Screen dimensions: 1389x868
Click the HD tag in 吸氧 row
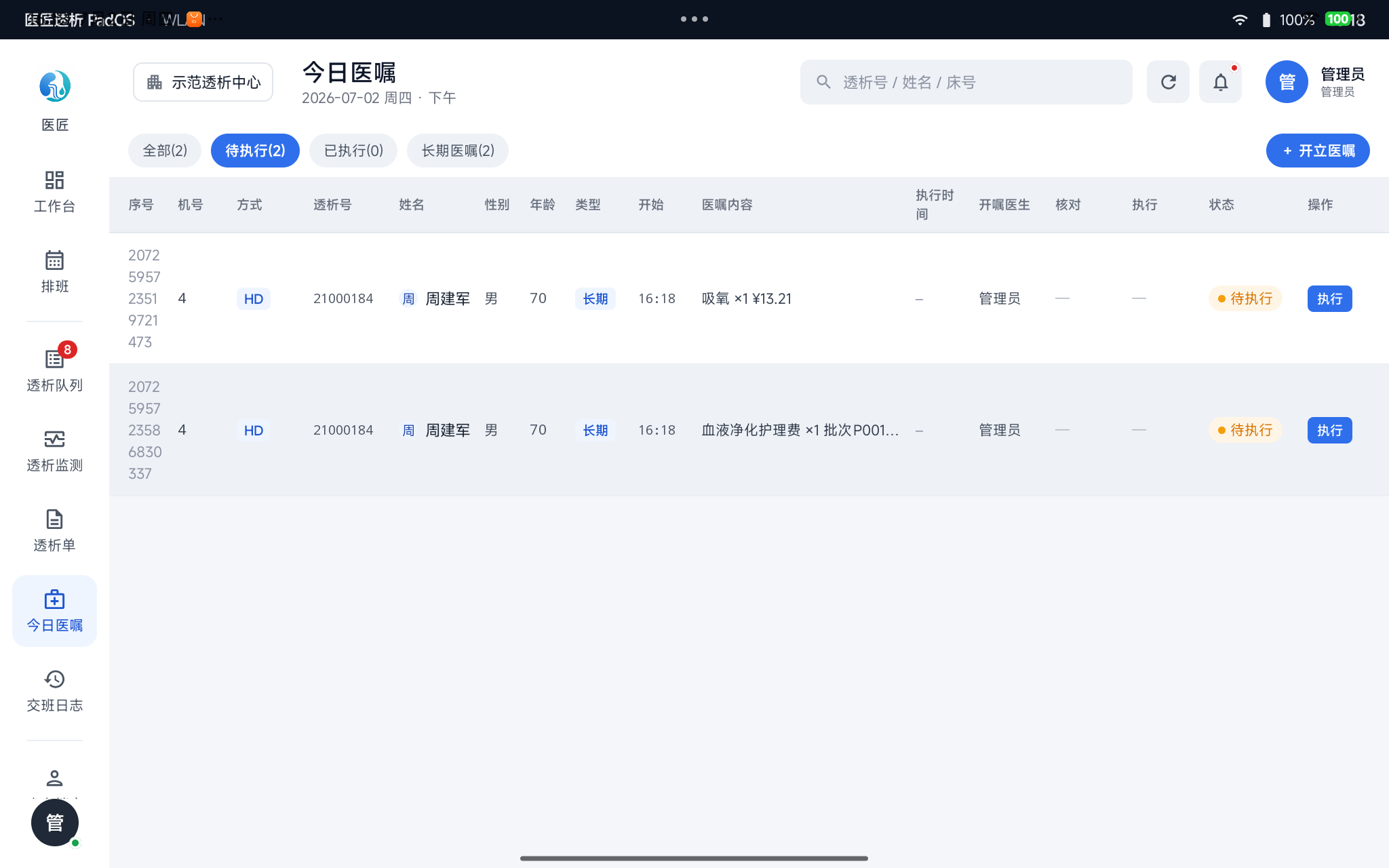point(254,299)
